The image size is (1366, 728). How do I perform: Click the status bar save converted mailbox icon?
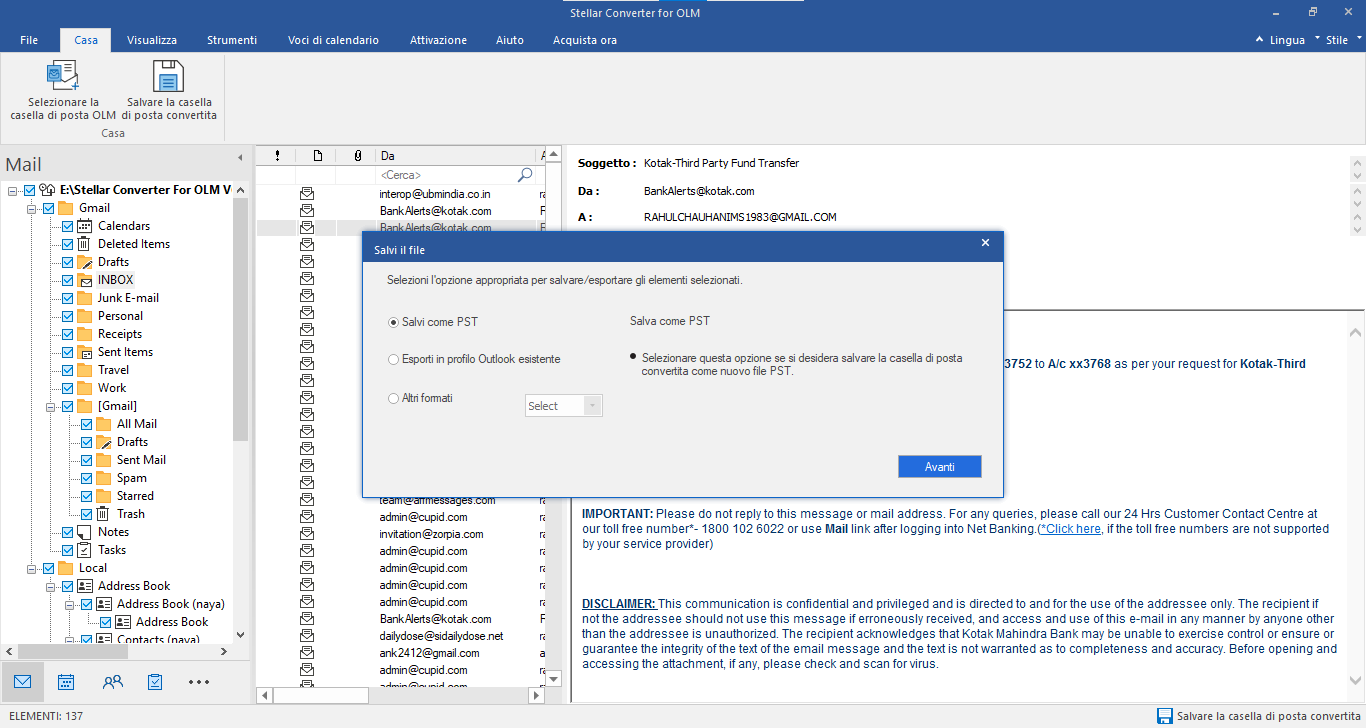[x=1164, y=716]
